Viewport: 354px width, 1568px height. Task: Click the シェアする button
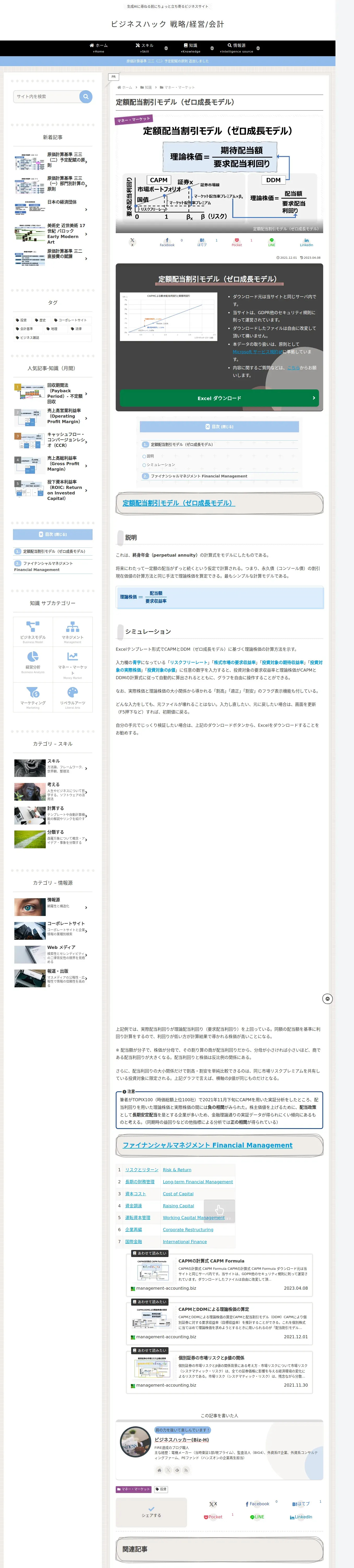152,1513
